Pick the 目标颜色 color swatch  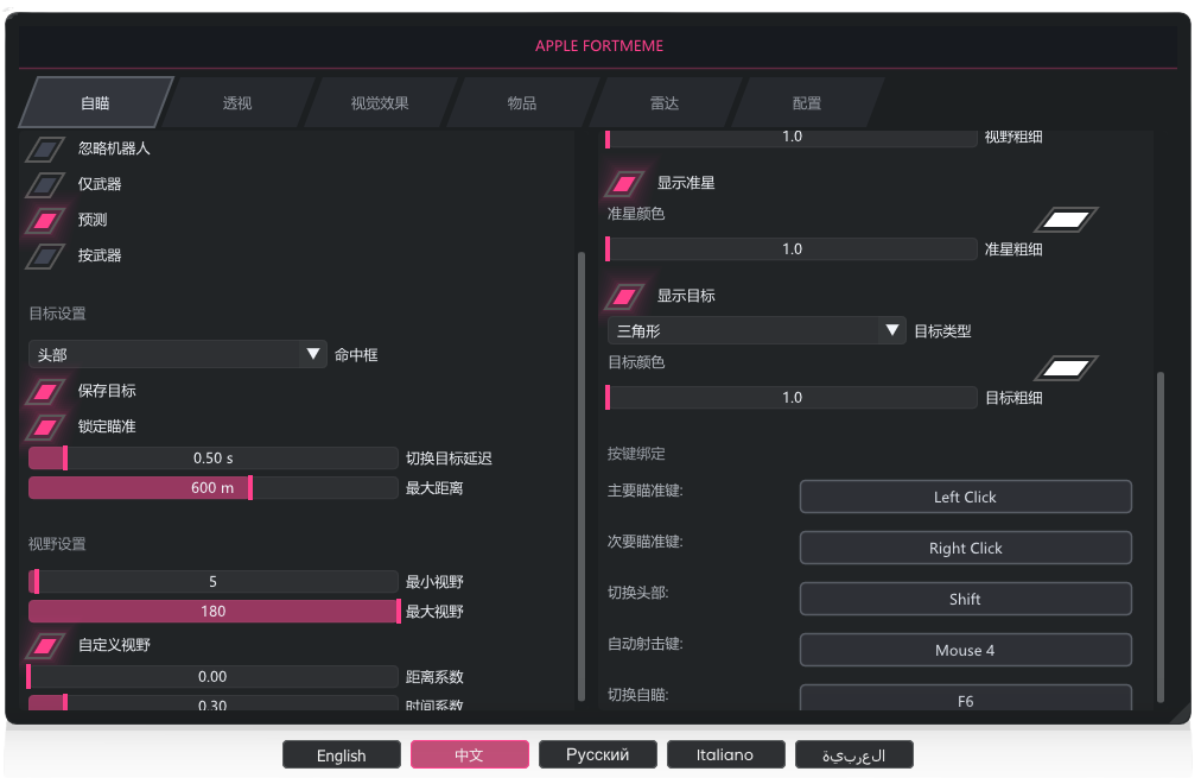[1066, 368]
